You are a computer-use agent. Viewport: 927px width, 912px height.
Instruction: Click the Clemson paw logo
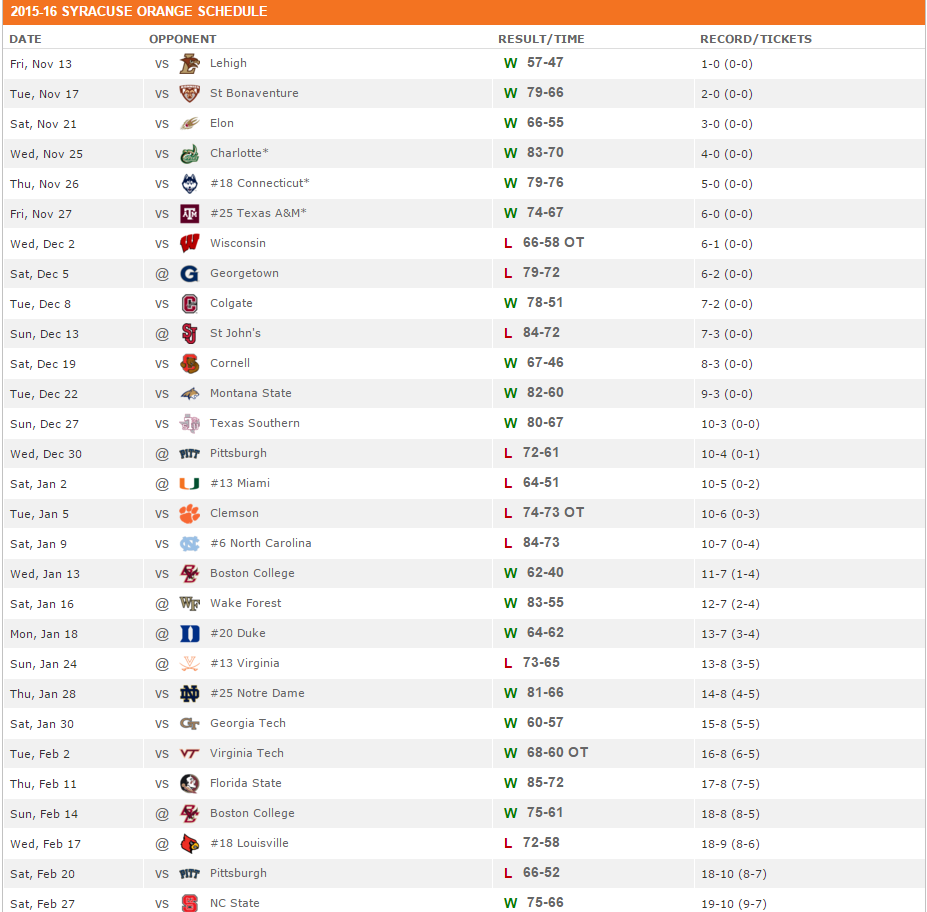189,514
